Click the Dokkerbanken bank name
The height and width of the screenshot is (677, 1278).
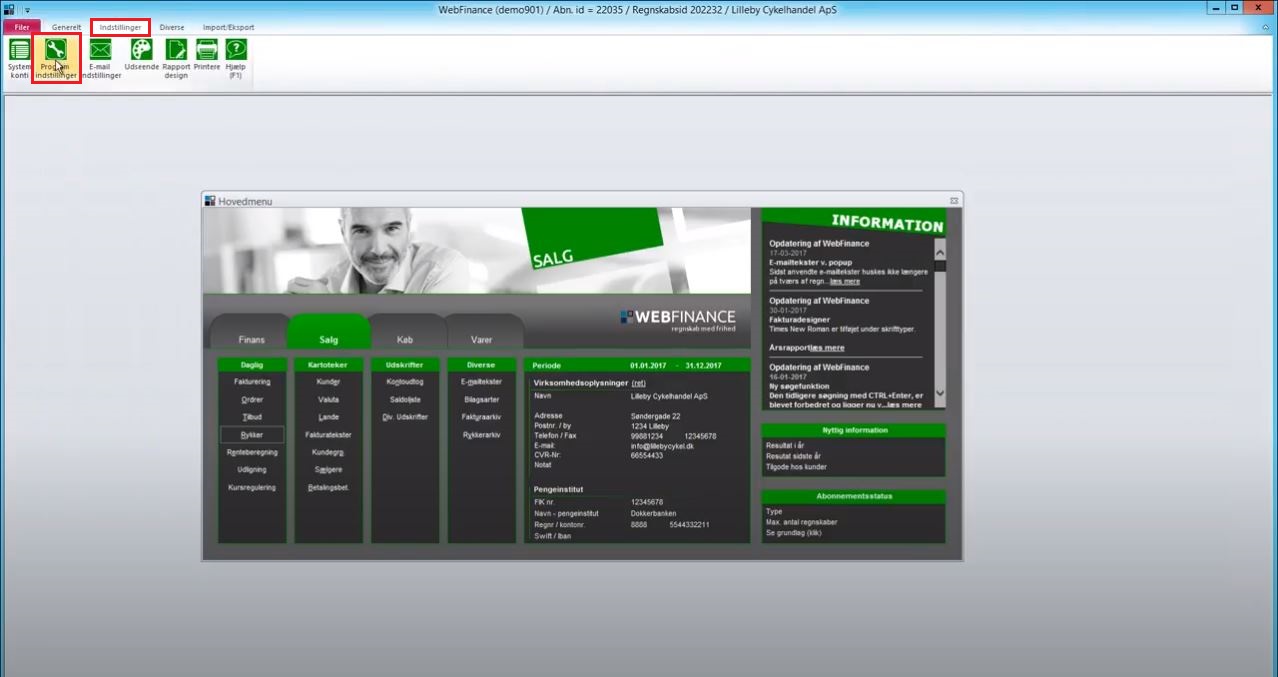[653, 514]
